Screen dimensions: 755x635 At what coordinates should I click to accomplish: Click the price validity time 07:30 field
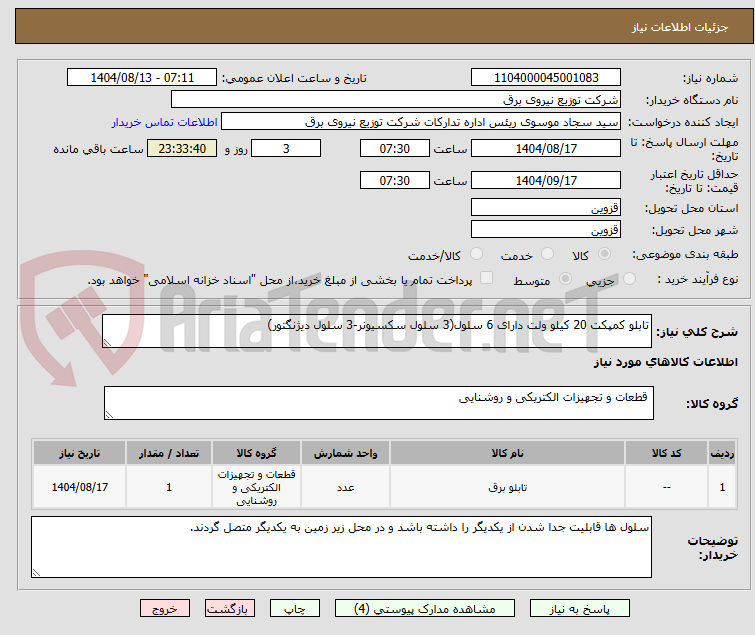394,181
